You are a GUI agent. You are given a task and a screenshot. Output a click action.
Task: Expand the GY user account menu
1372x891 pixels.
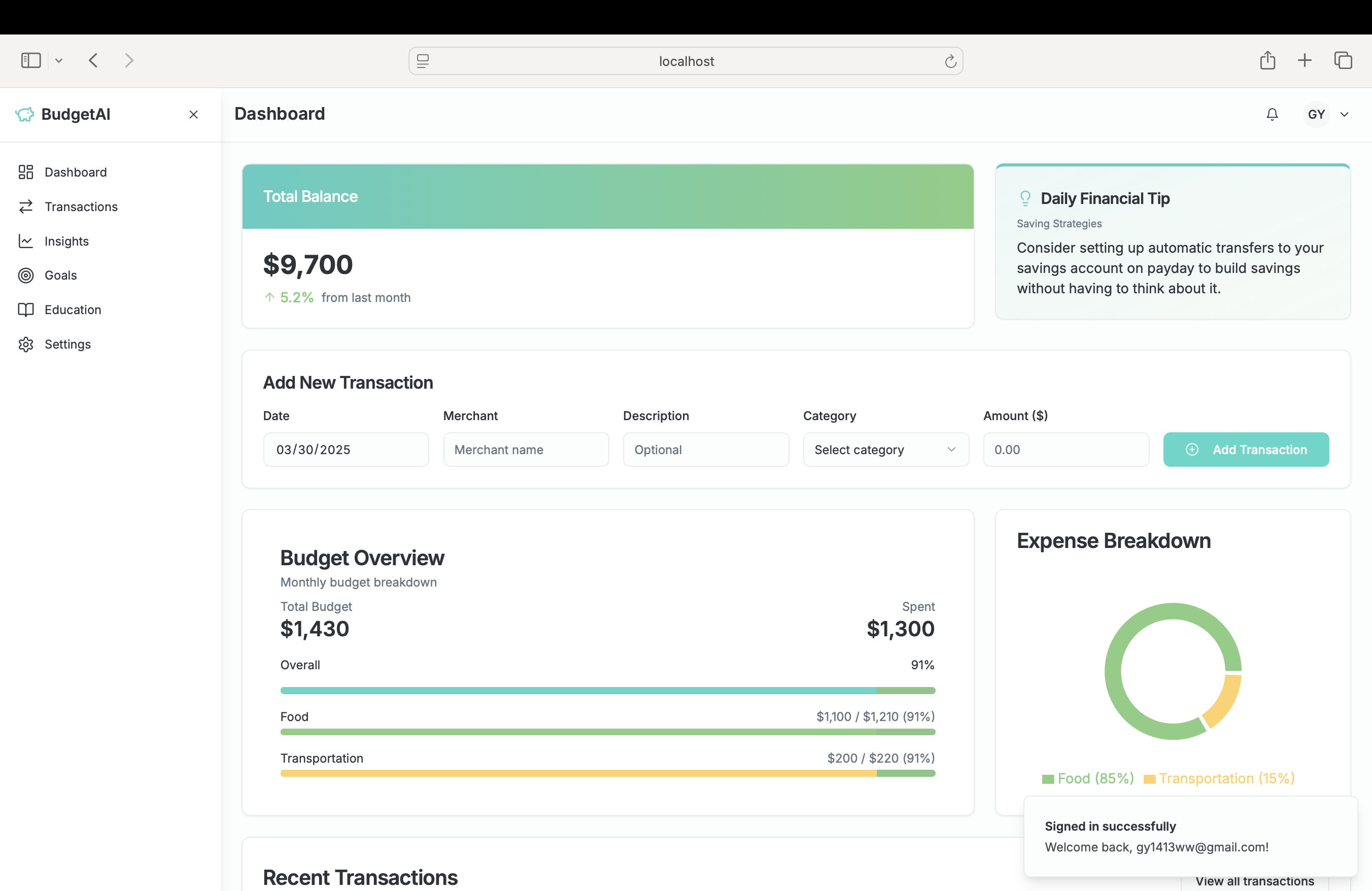pos(1327,114)
